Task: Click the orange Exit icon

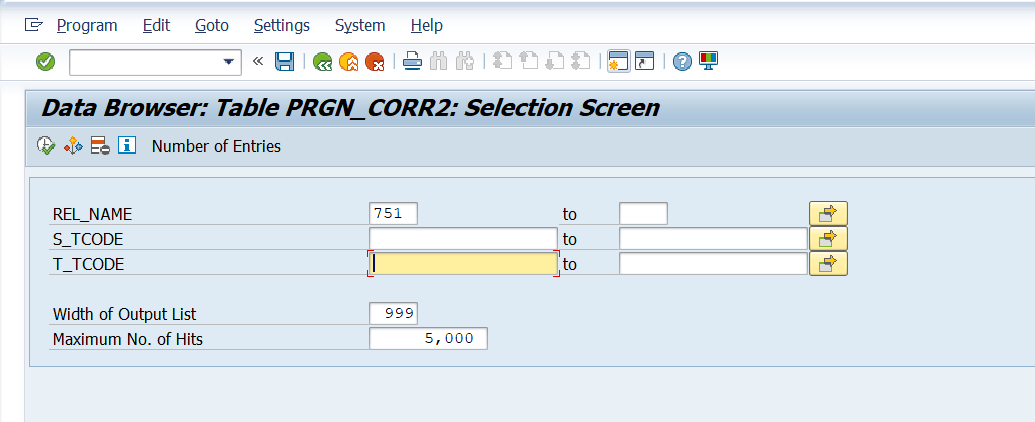Action: 349,62
